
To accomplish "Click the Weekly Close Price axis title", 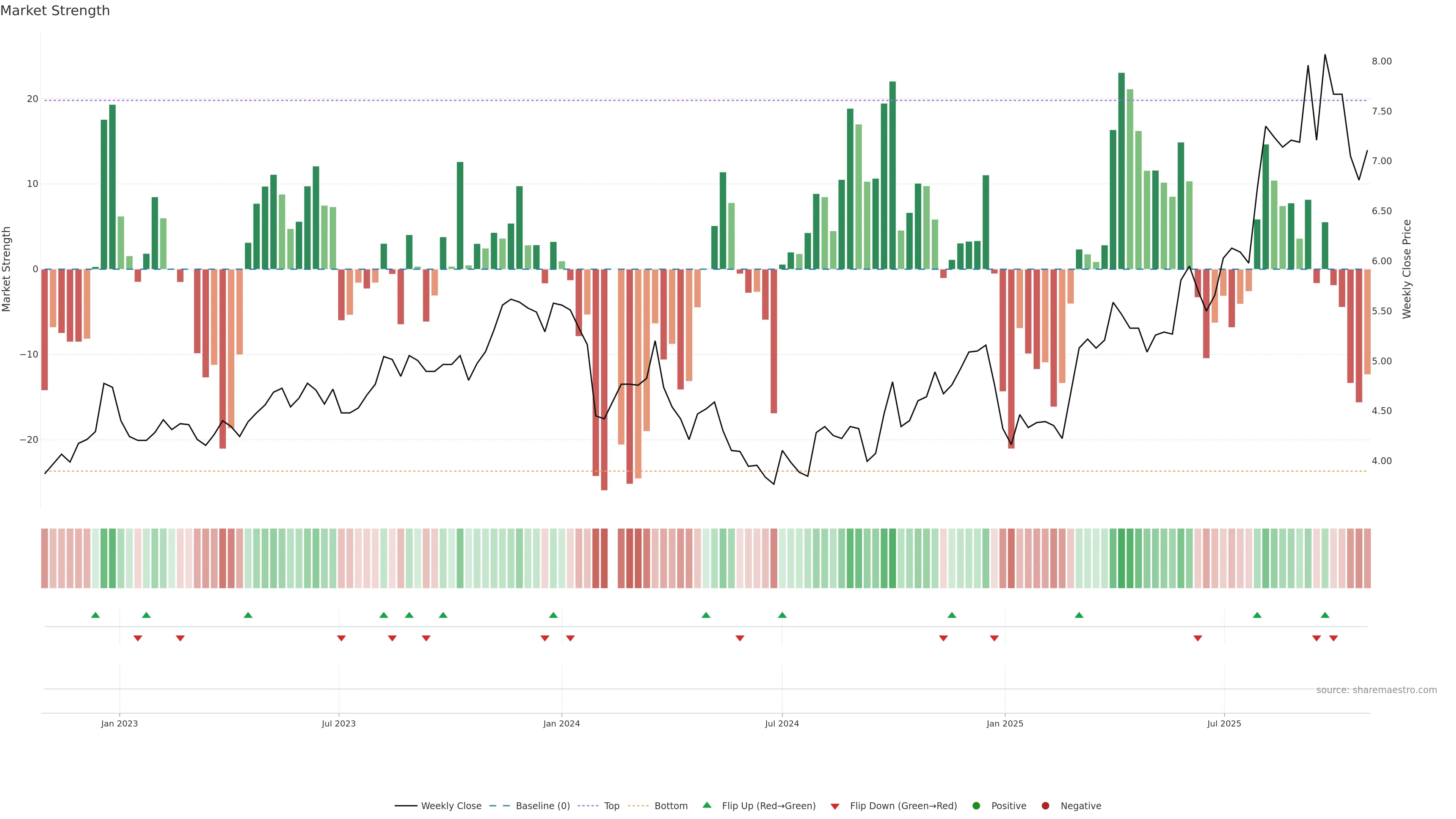I will point(1407,269).
